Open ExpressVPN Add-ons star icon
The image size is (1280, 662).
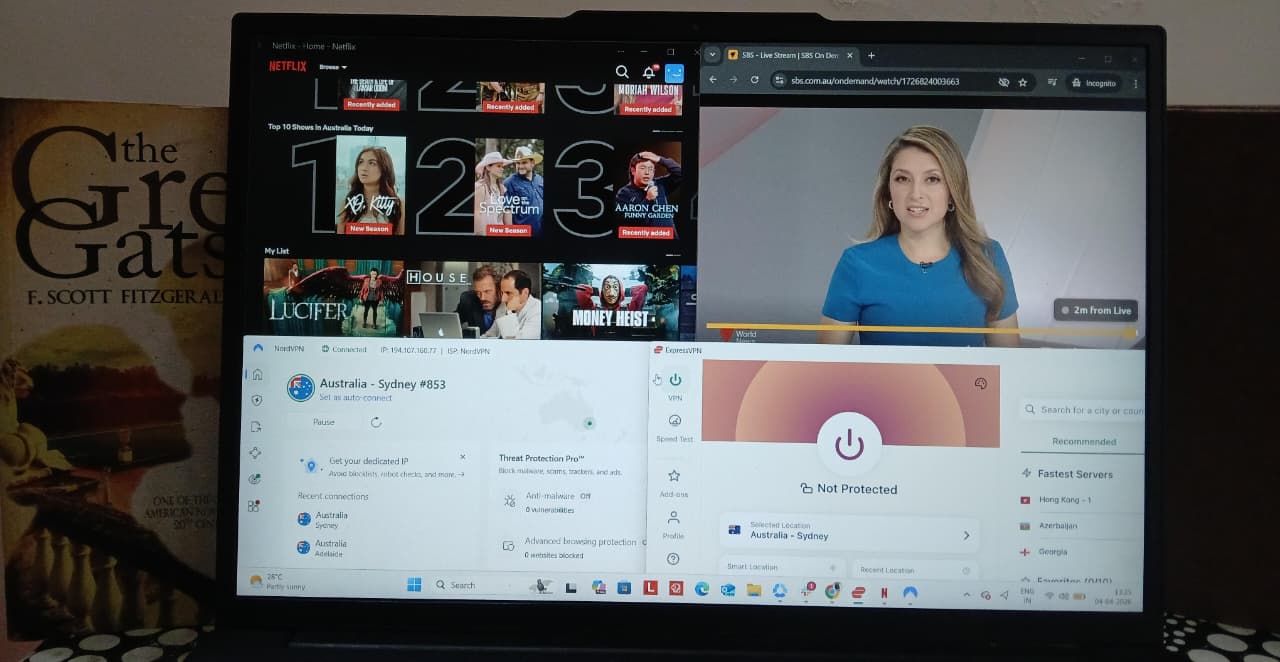(x=674, y=481)
